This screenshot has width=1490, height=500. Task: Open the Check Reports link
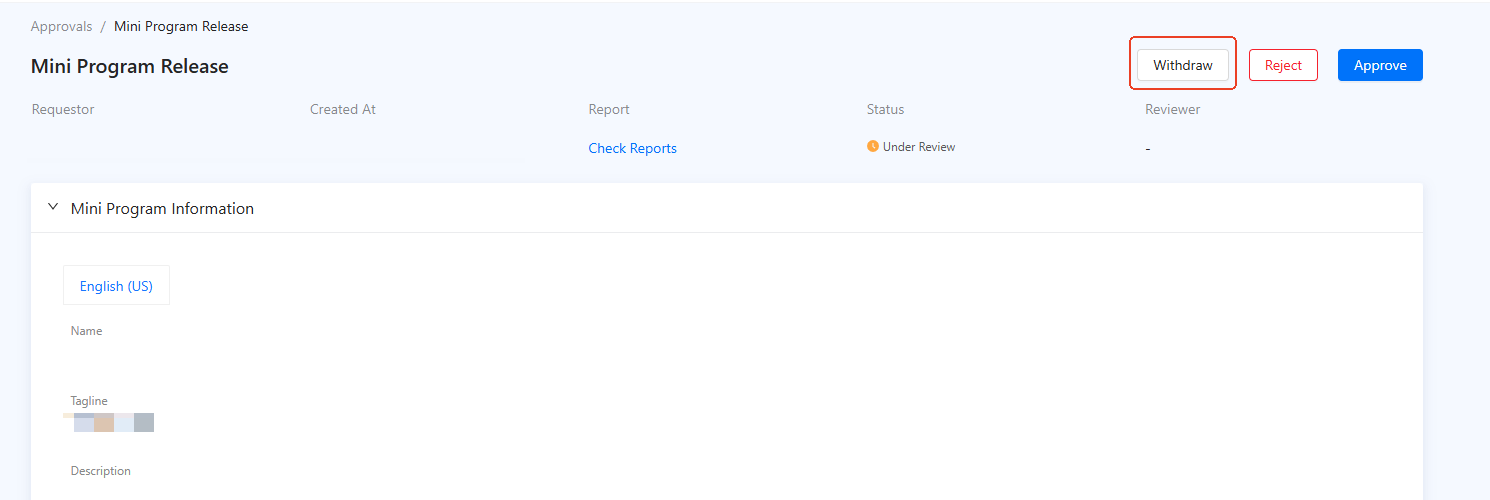632,148
